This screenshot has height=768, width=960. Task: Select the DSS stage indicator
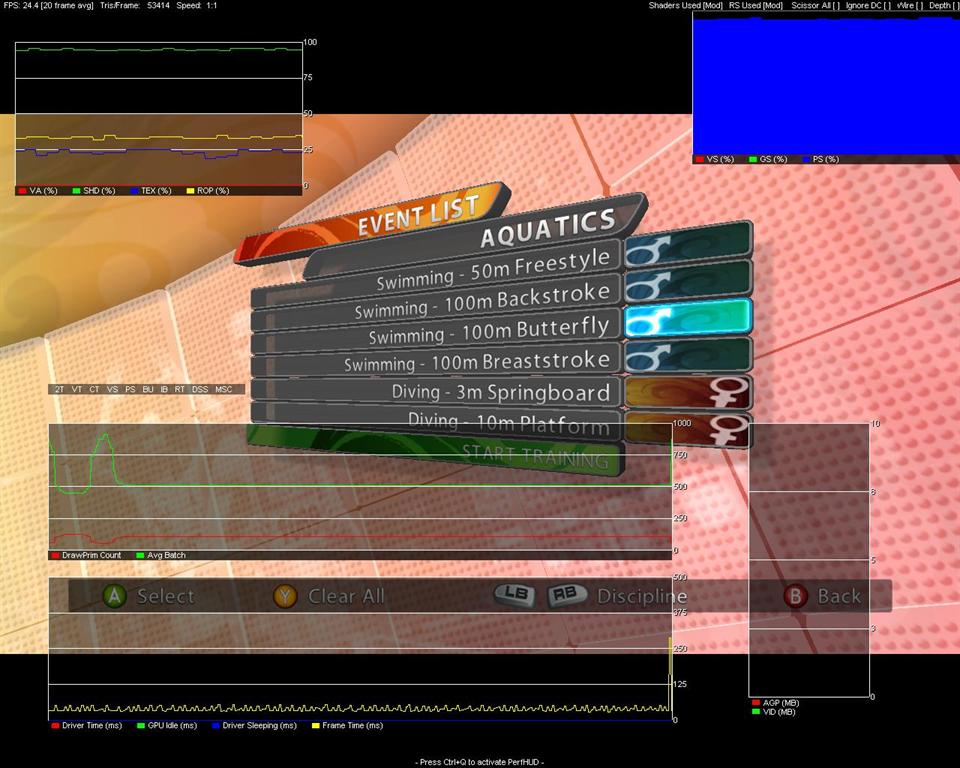[x=200, y=389]
